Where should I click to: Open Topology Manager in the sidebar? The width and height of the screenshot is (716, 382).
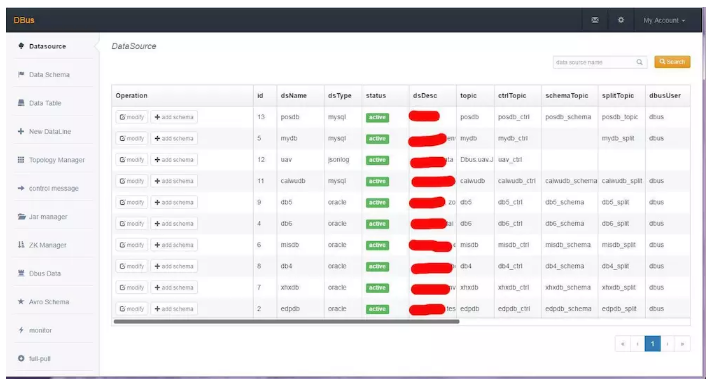point(57,160)
